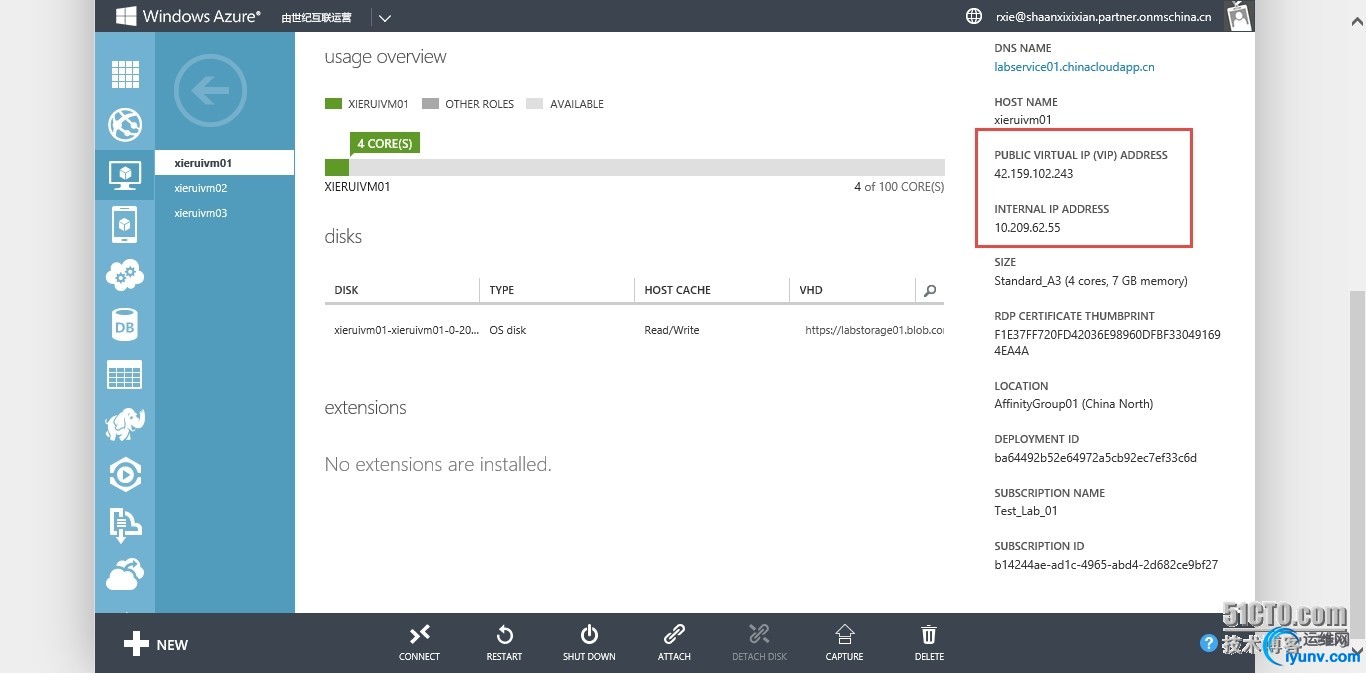
Task: Search the disks table with magnifier icon
Action: tap(930, 290)
